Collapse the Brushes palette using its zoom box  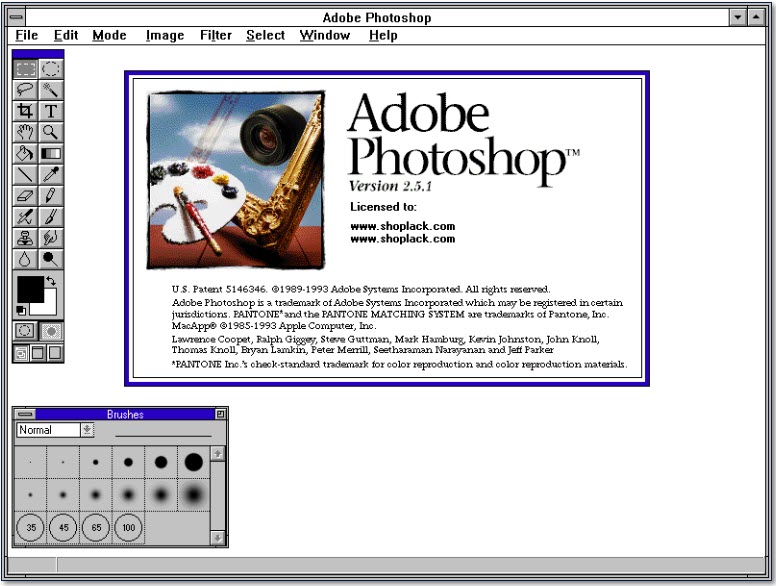tap(221, 414)
